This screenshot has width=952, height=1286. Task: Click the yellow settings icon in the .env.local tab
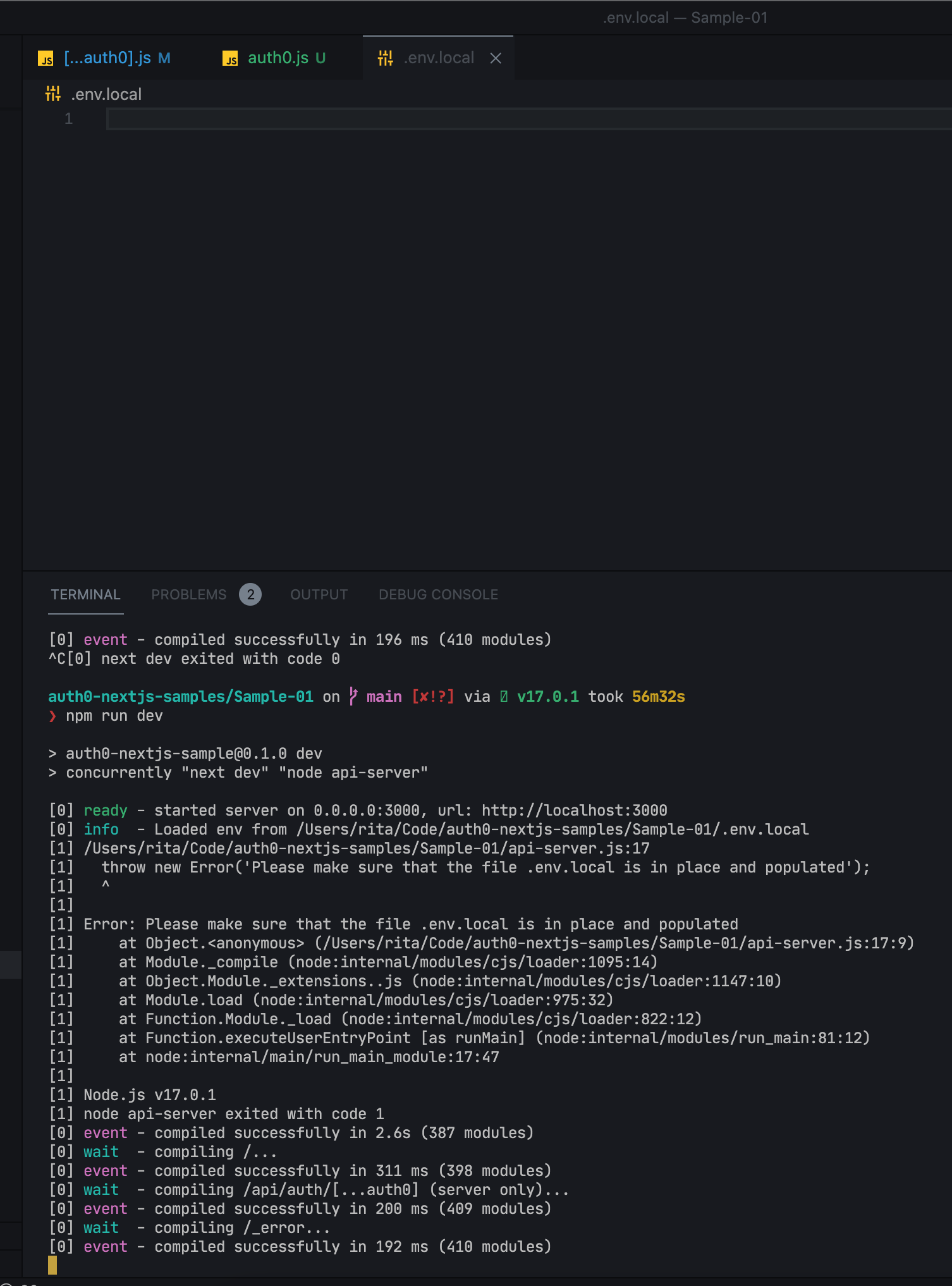click(x=385, y=57)
